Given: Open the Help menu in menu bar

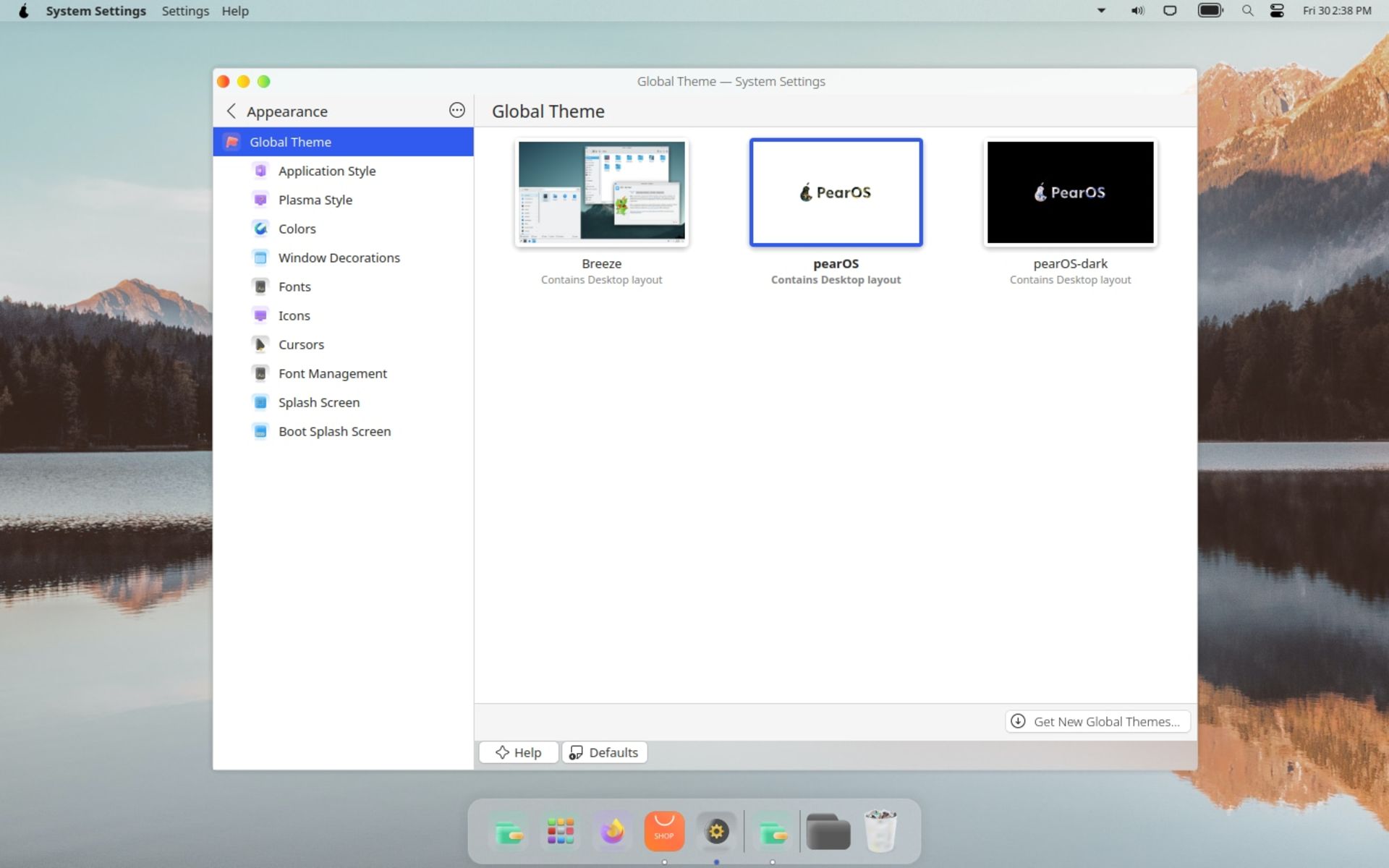Looking at the screenshot, I should [x=235, y=11].
